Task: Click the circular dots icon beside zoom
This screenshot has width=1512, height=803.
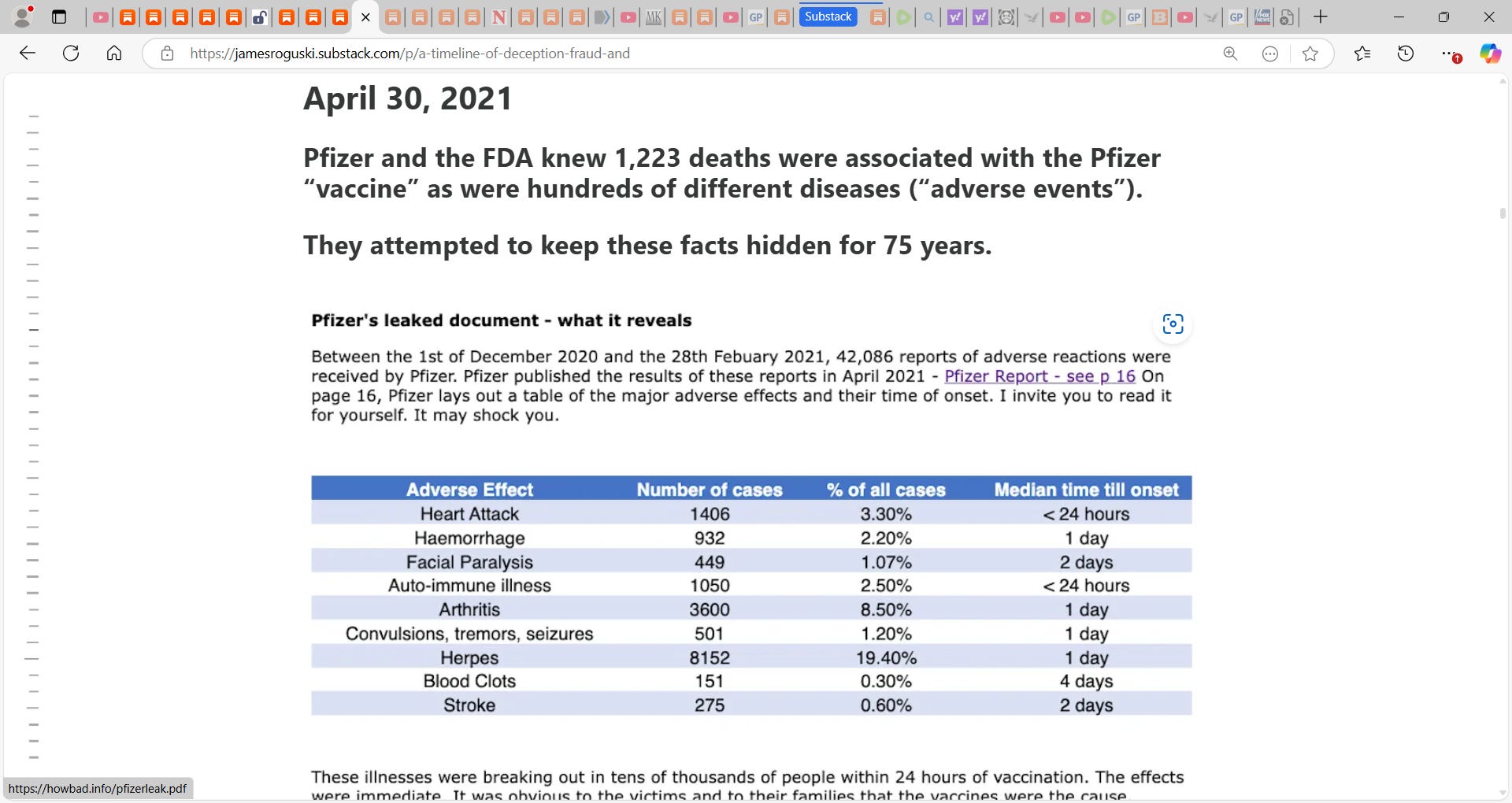Action: click(1270, 54)
